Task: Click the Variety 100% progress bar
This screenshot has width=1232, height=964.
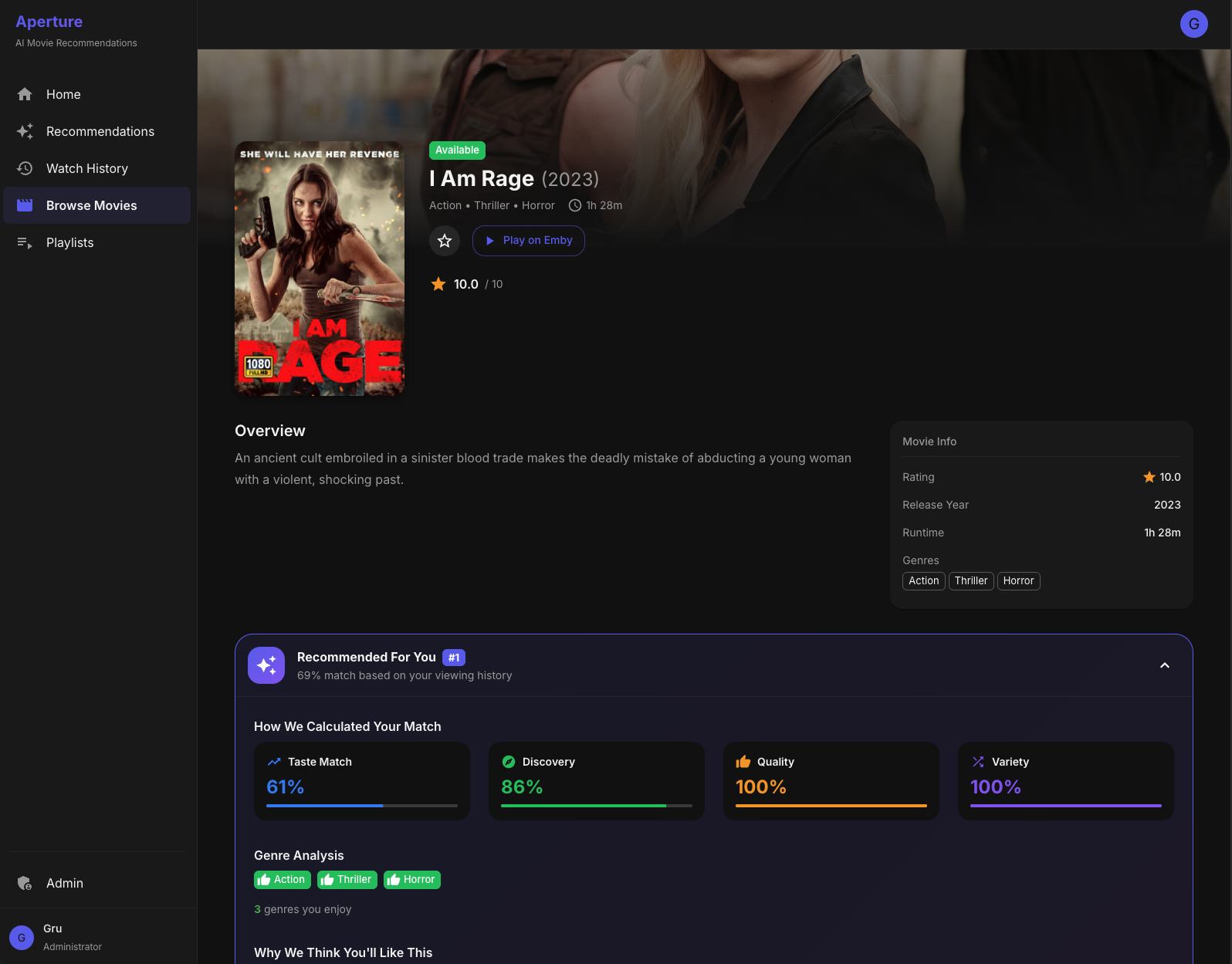Action: 1066,806
